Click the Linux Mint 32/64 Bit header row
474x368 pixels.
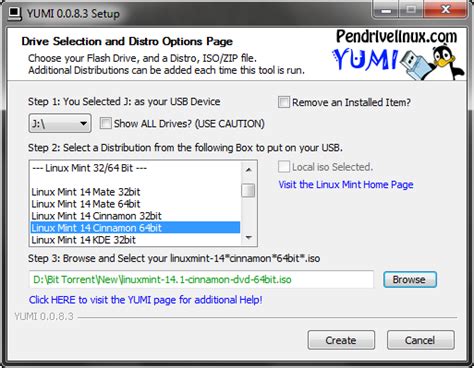pos(135,168)
